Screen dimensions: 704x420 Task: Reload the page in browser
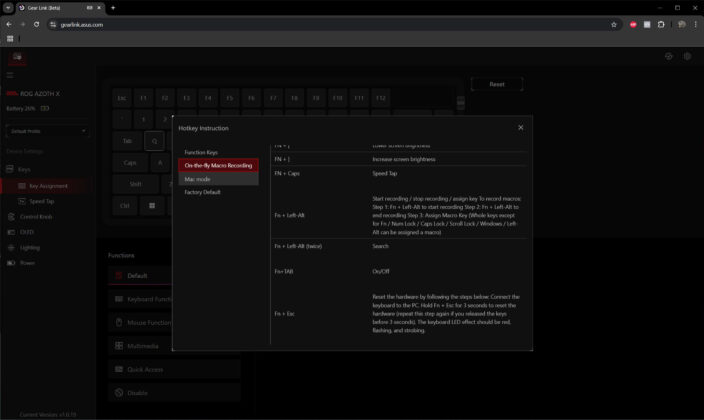click(x=36, y=24)
